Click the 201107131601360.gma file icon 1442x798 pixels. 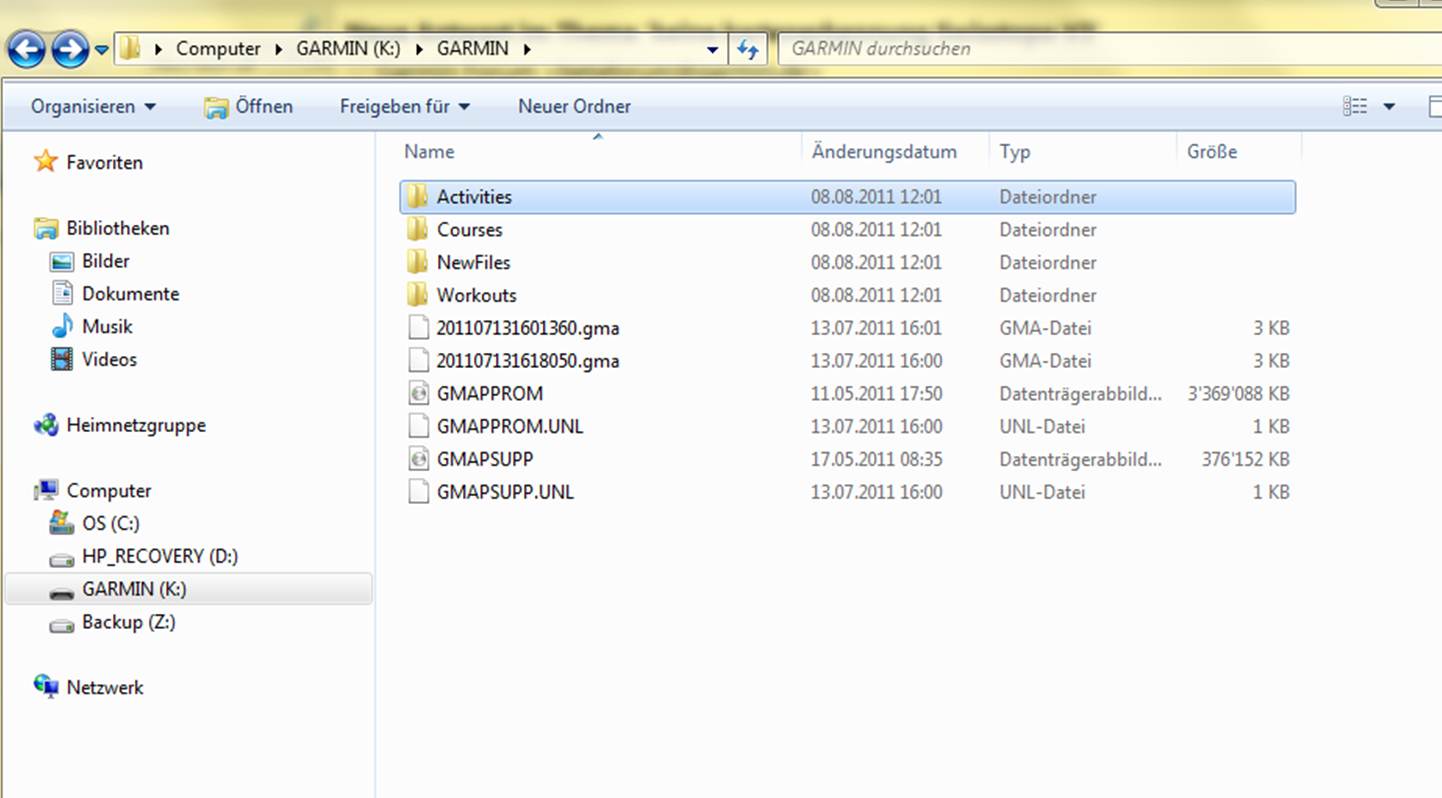[418, 328]
